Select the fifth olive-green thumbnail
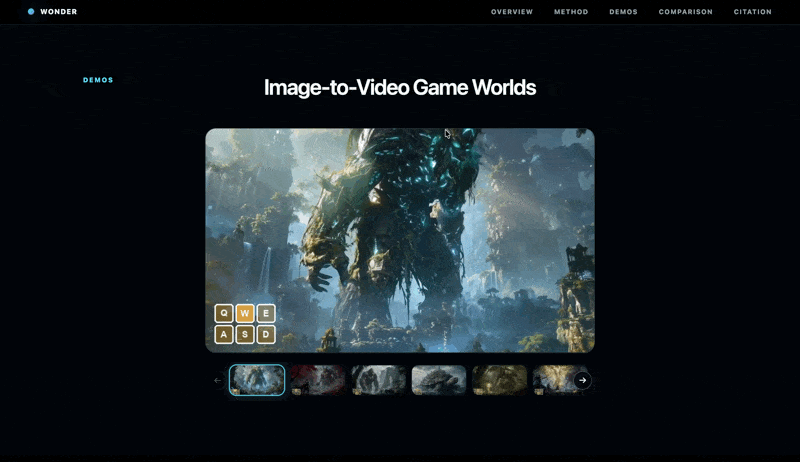Screen dimensions: 800x462 (499, 380)
